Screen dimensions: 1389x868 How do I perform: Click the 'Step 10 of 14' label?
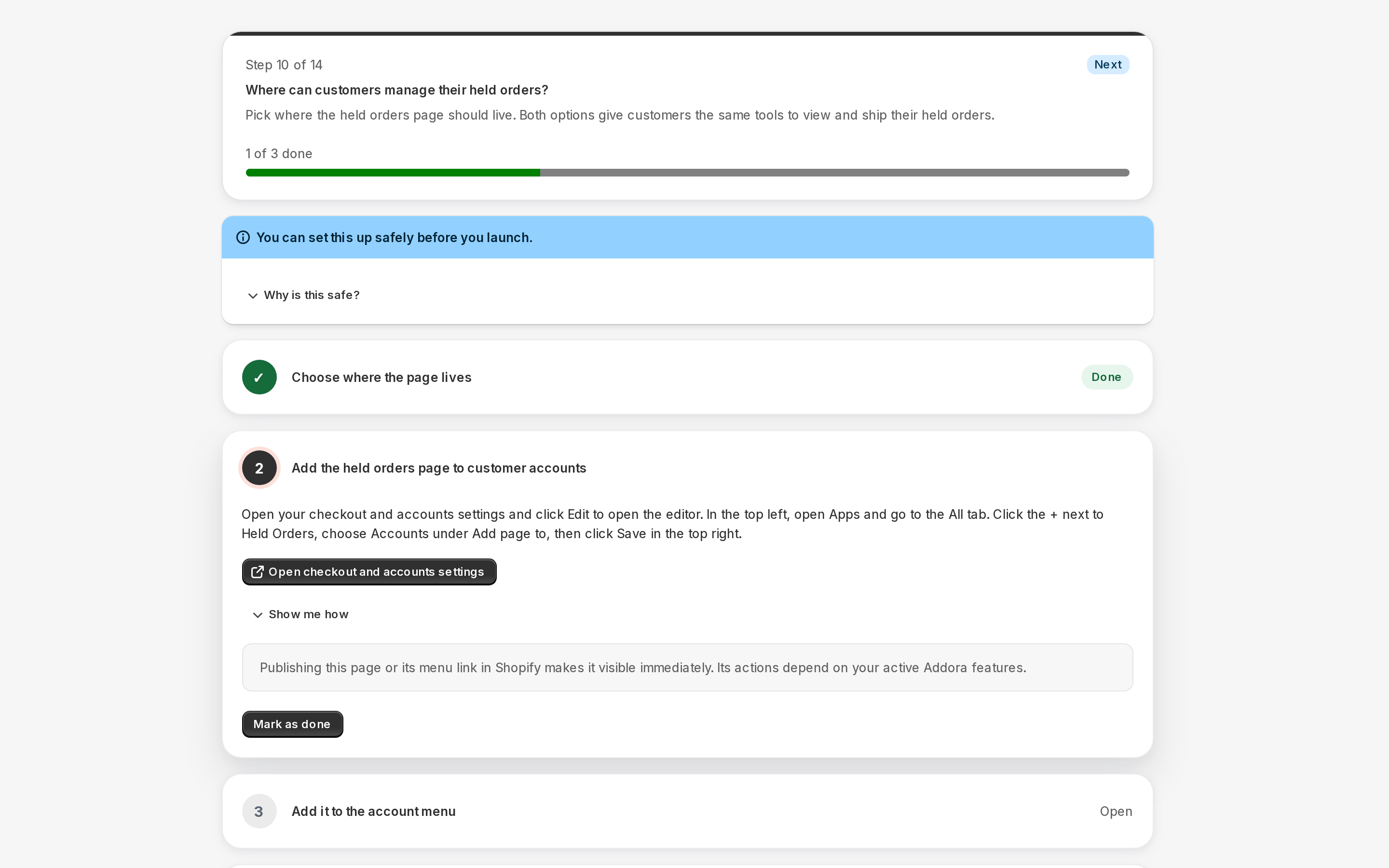tap(284, 65)
